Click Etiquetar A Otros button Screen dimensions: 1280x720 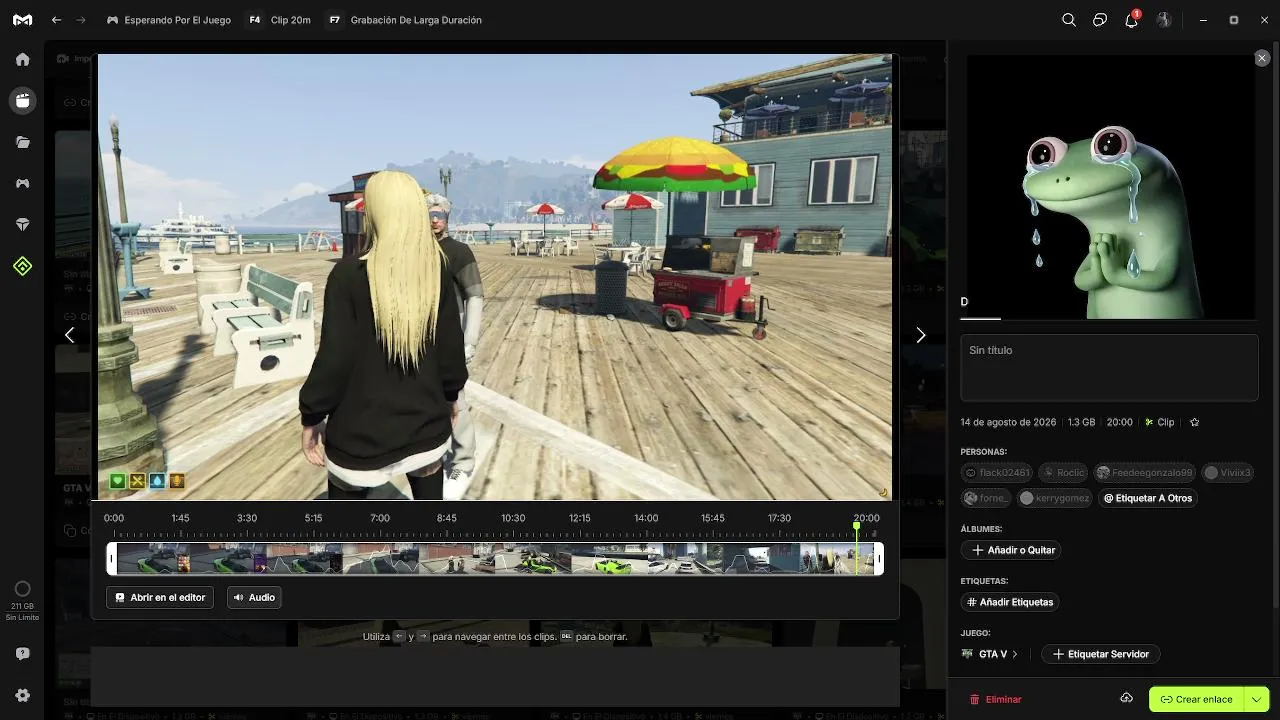pos(1147,498)
